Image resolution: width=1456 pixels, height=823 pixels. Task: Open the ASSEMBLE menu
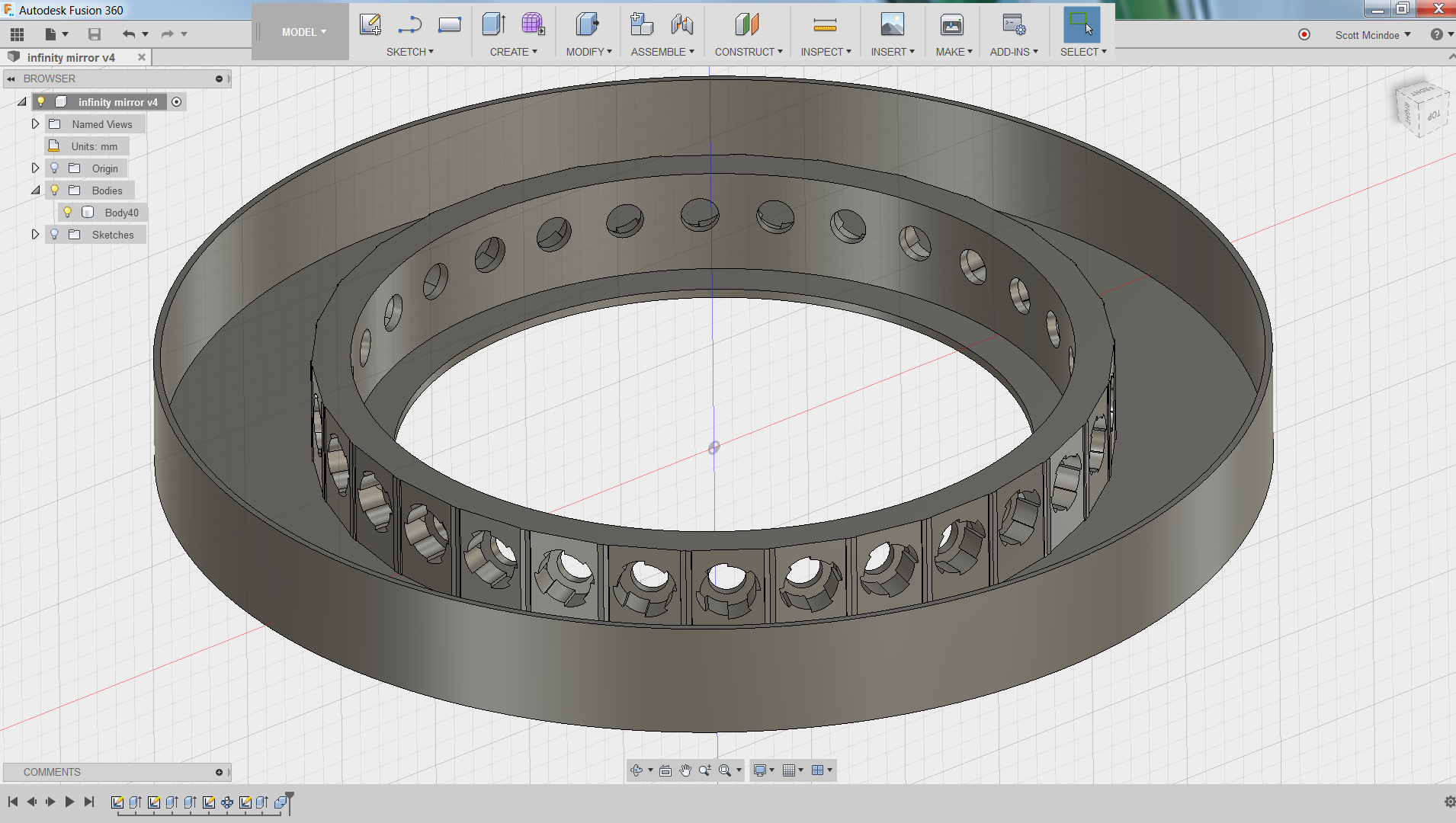point(662,52)
